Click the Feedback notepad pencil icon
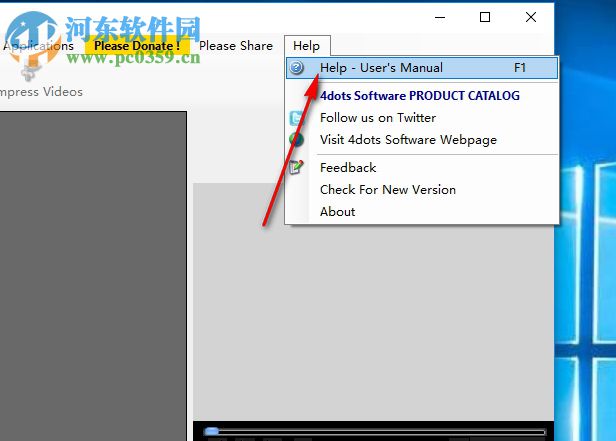This screenshot has height=441, width=616. pyautogui.click(x=297, y=167)
